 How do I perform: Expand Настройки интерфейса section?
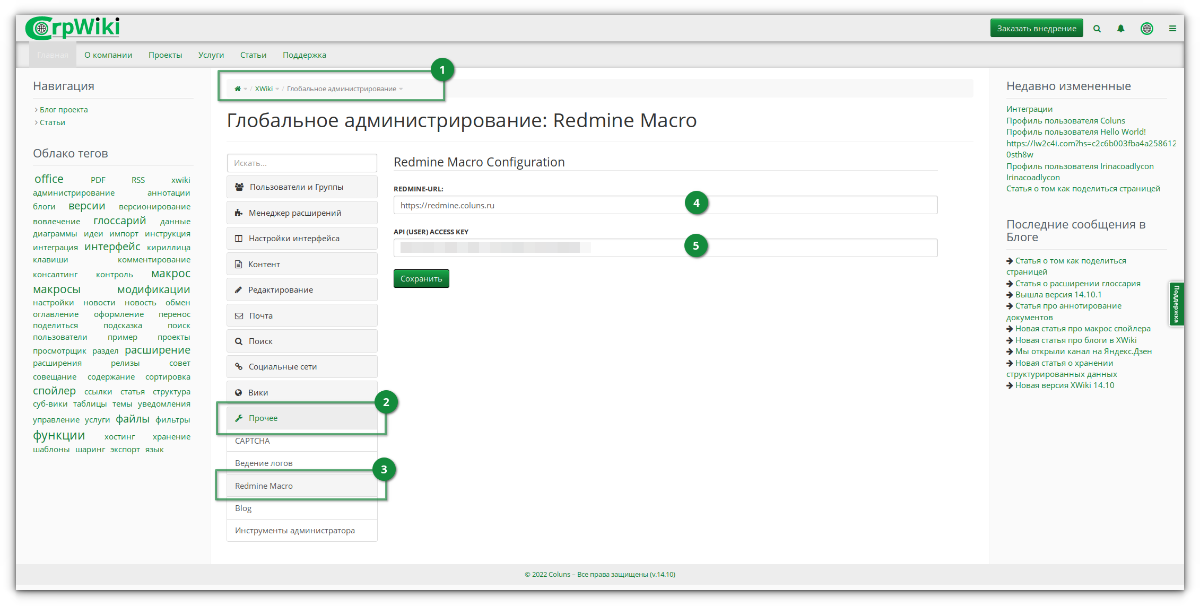[302, 238]
